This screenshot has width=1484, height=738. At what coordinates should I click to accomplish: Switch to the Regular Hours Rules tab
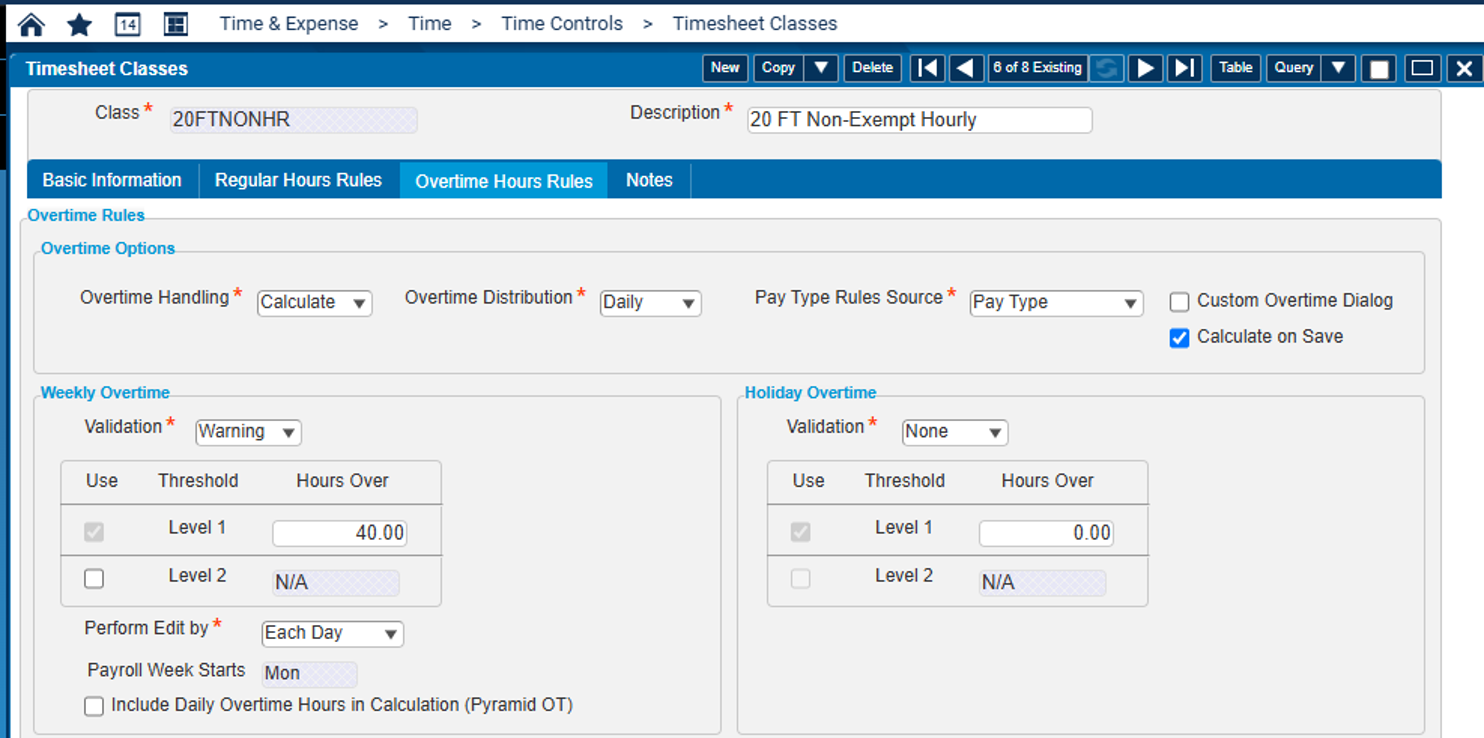tap(298, 180)
